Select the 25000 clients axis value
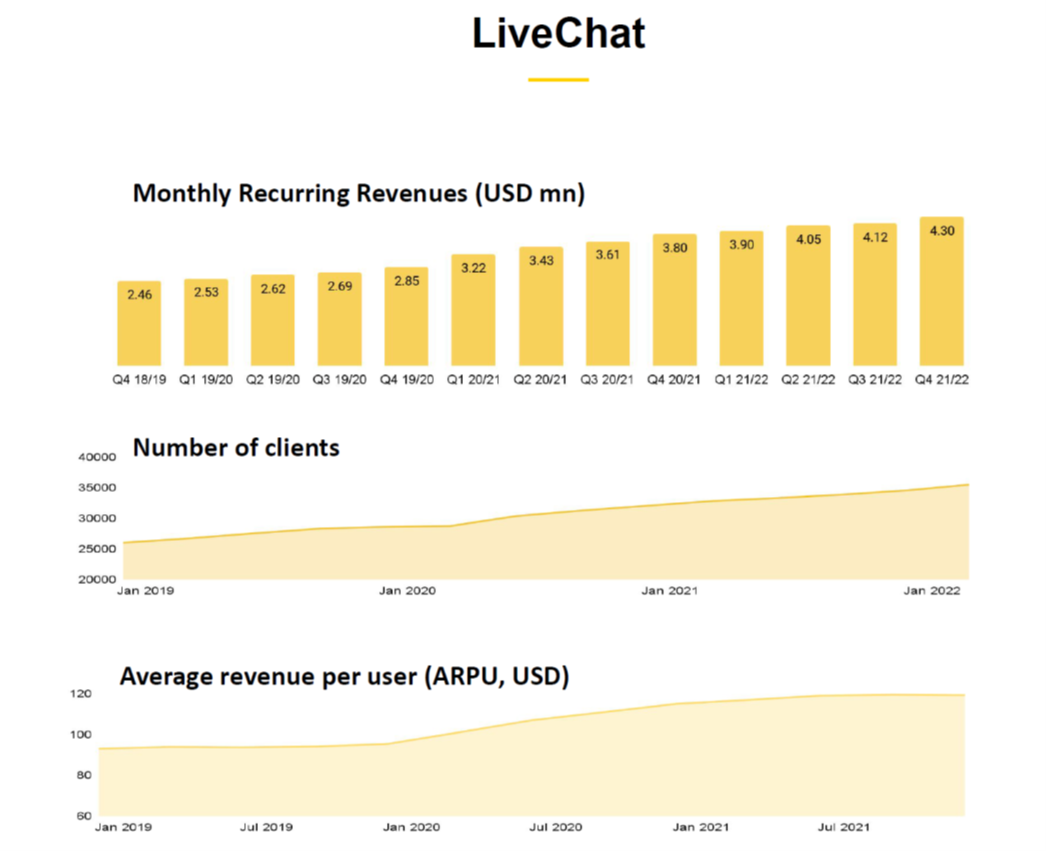This screenshot has width=1046, height=851. point(97,550)
